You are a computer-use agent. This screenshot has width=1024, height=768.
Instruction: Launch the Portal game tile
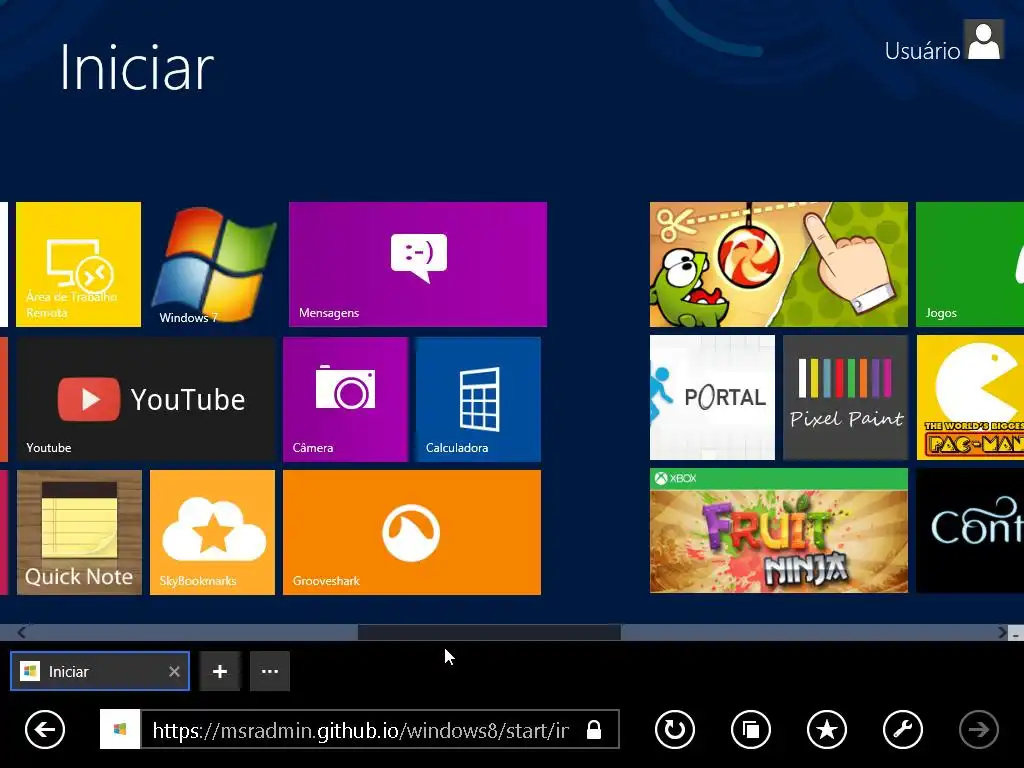click(712, 398)
